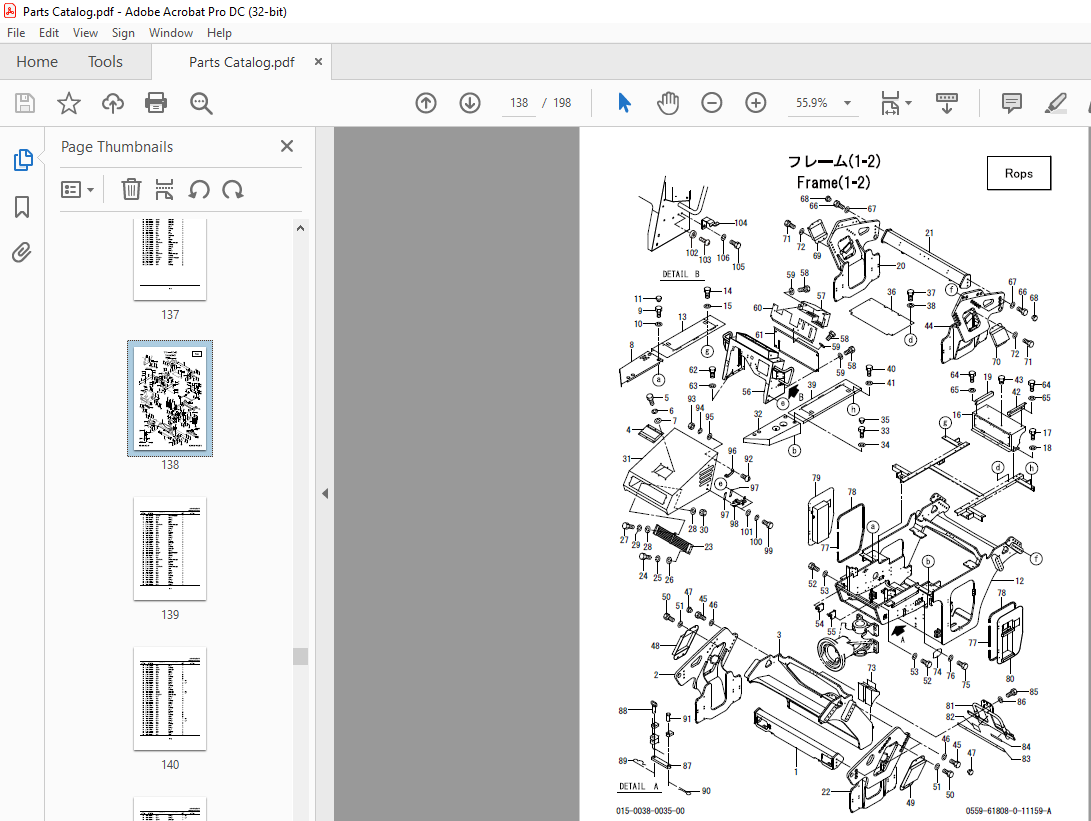Viewport: 1091px width, 821px height.
Task: Open the scrolling mode toolbar icon
Action: (946, 103)
